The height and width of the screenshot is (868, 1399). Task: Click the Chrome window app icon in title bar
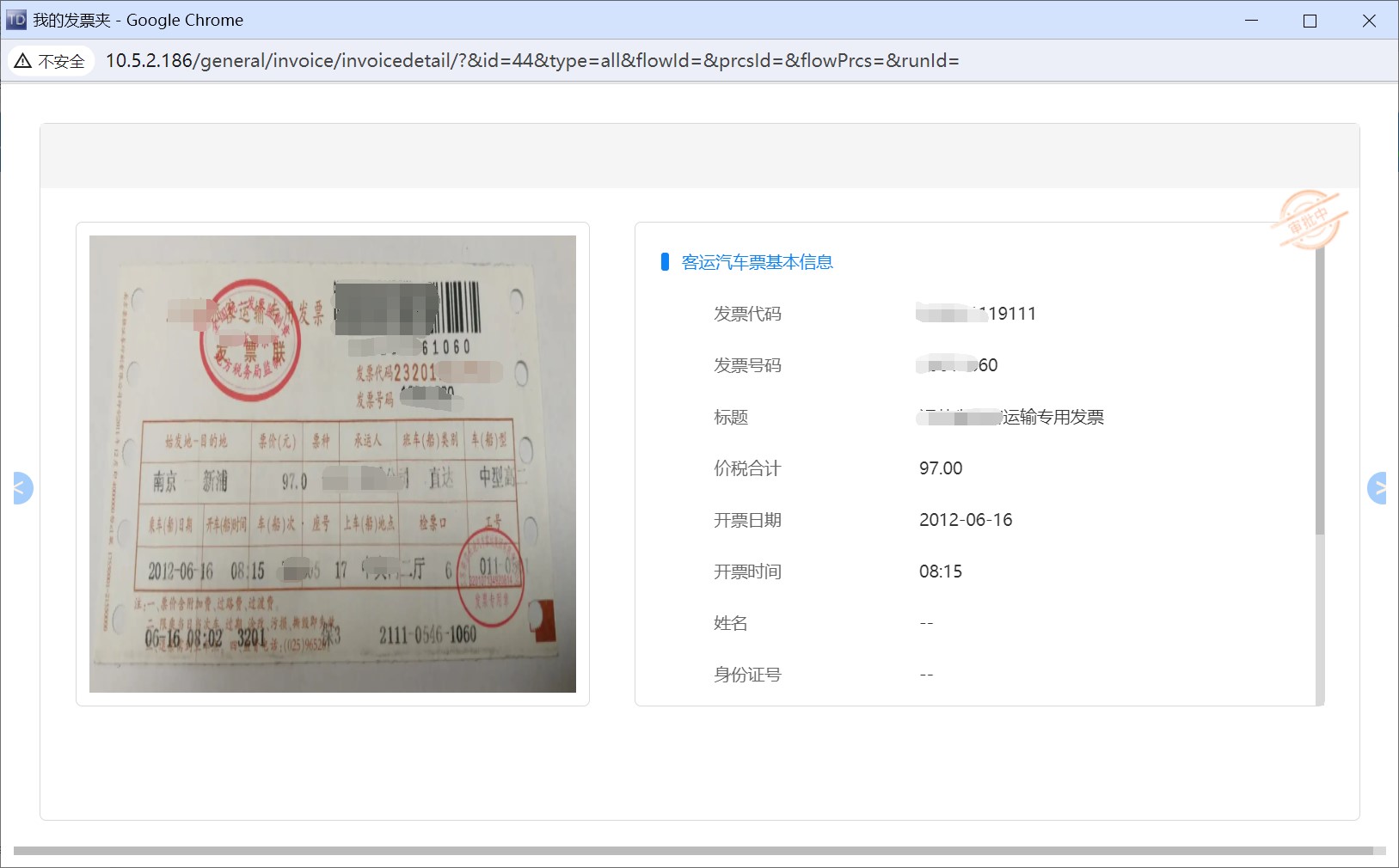16,20
